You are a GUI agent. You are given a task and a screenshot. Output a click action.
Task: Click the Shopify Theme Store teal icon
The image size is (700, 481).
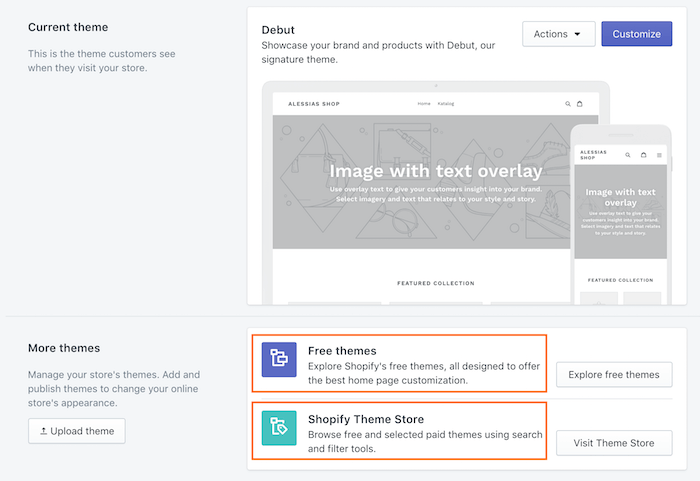pos(279,428)
